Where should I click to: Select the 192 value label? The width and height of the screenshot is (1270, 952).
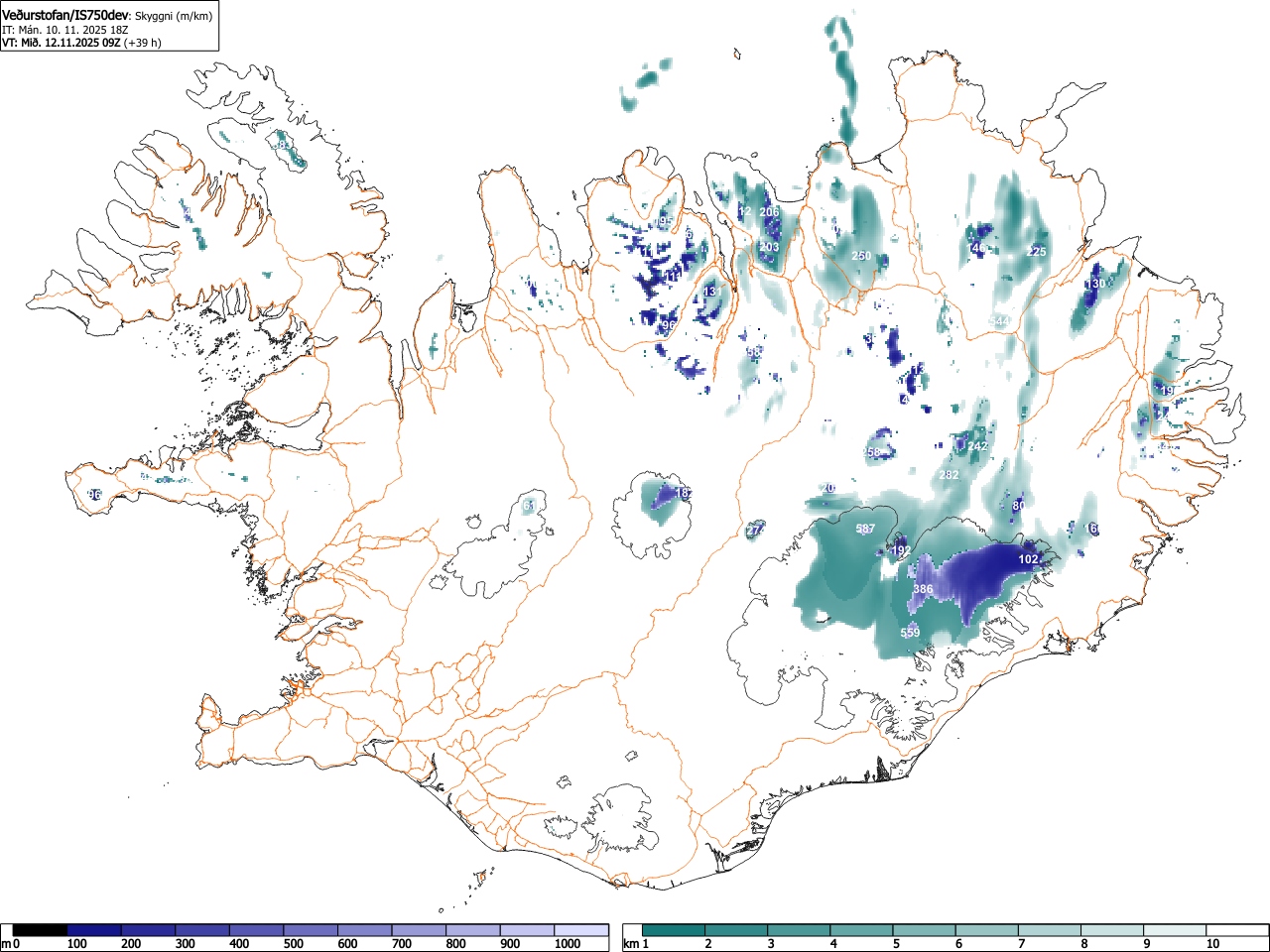click(901, 550)
